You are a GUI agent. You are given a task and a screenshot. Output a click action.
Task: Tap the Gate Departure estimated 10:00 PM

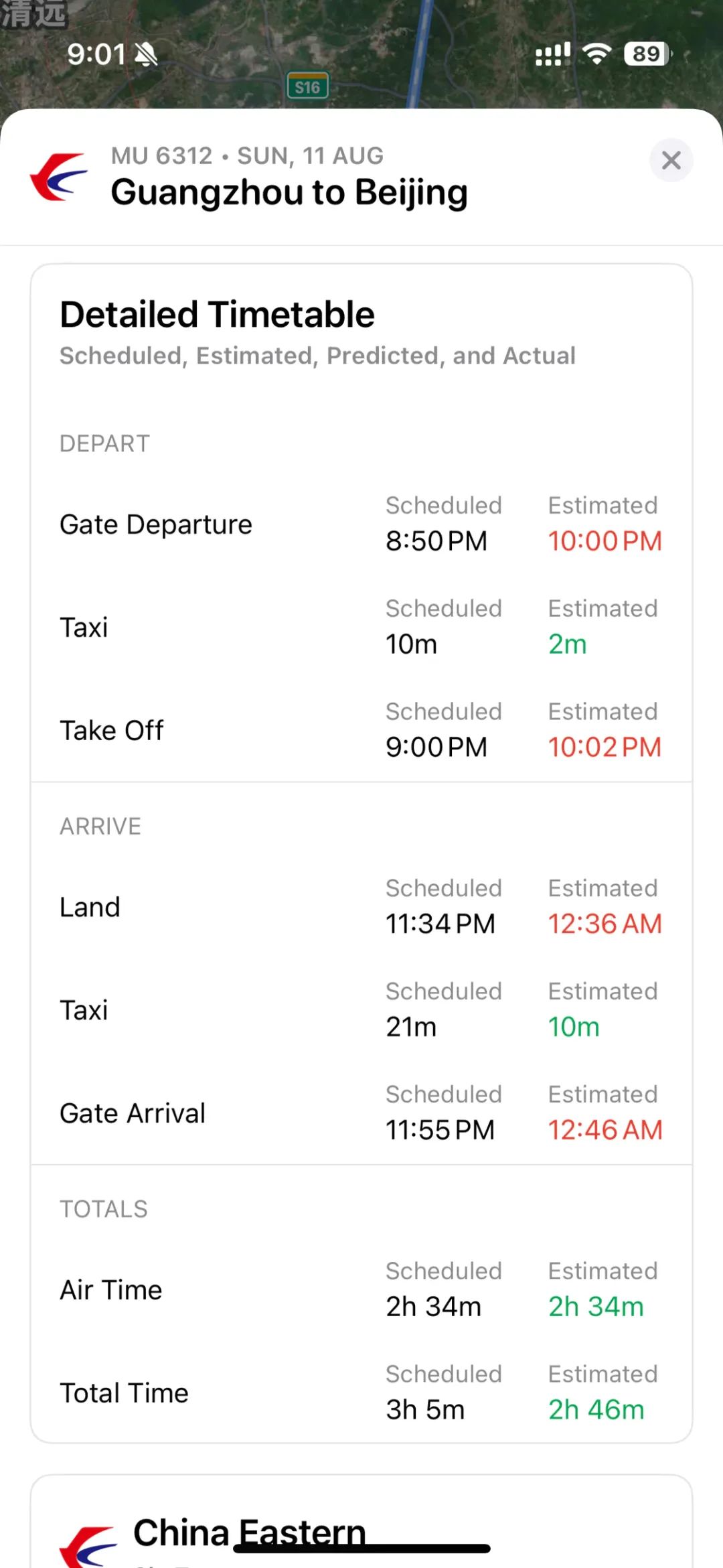(605, 541)
